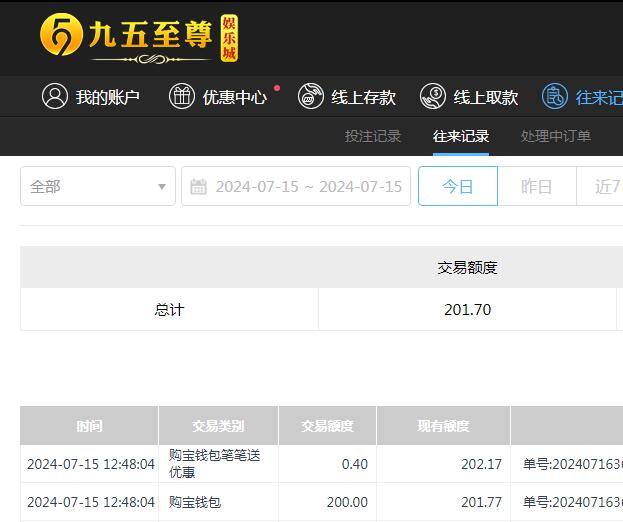Click the 线上存款 deposit icon
The width and height of the screenshot is (623, 522).
point(311,96)
